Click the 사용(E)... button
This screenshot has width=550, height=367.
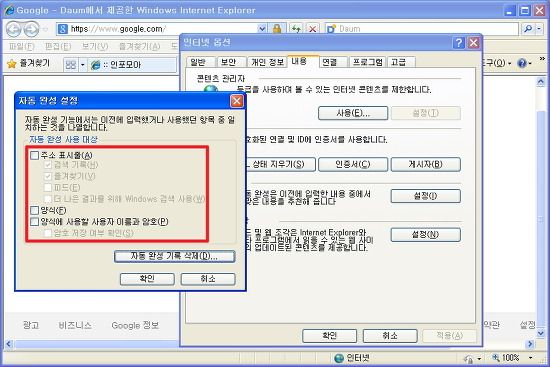(x=353, y=113)
